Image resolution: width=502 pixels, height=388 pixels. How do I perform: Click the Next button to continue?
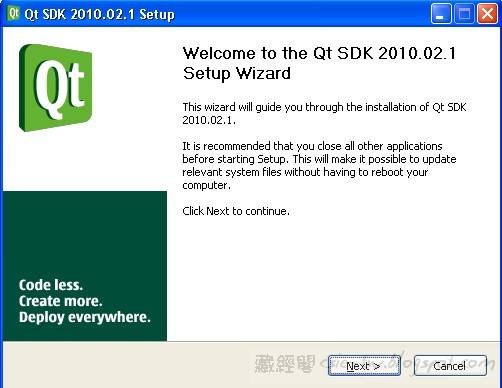[x=364, y=366]
